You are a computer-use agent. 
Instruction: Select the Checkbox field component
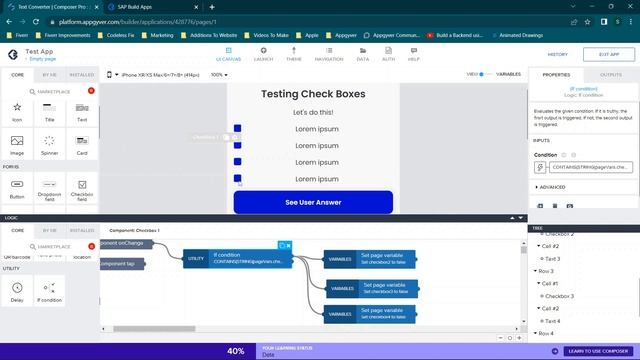coord(82,189)
